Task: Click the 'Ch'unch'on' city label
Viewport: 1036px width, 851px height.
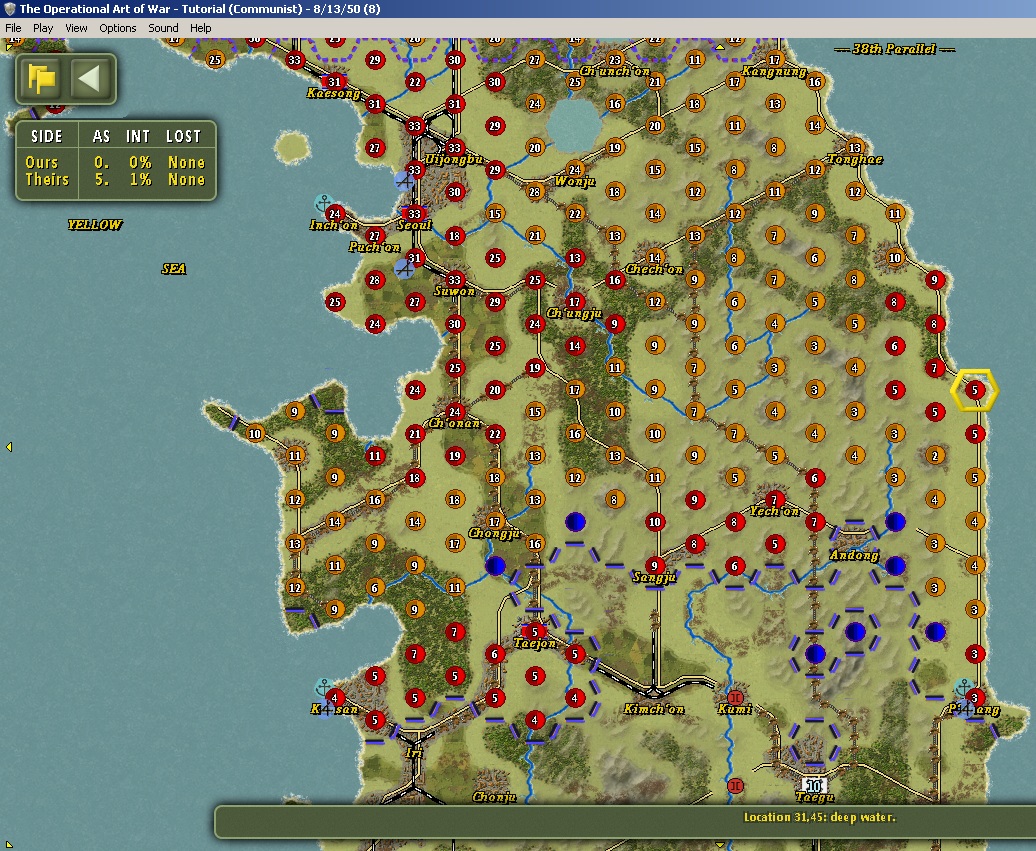Action: 614,71
